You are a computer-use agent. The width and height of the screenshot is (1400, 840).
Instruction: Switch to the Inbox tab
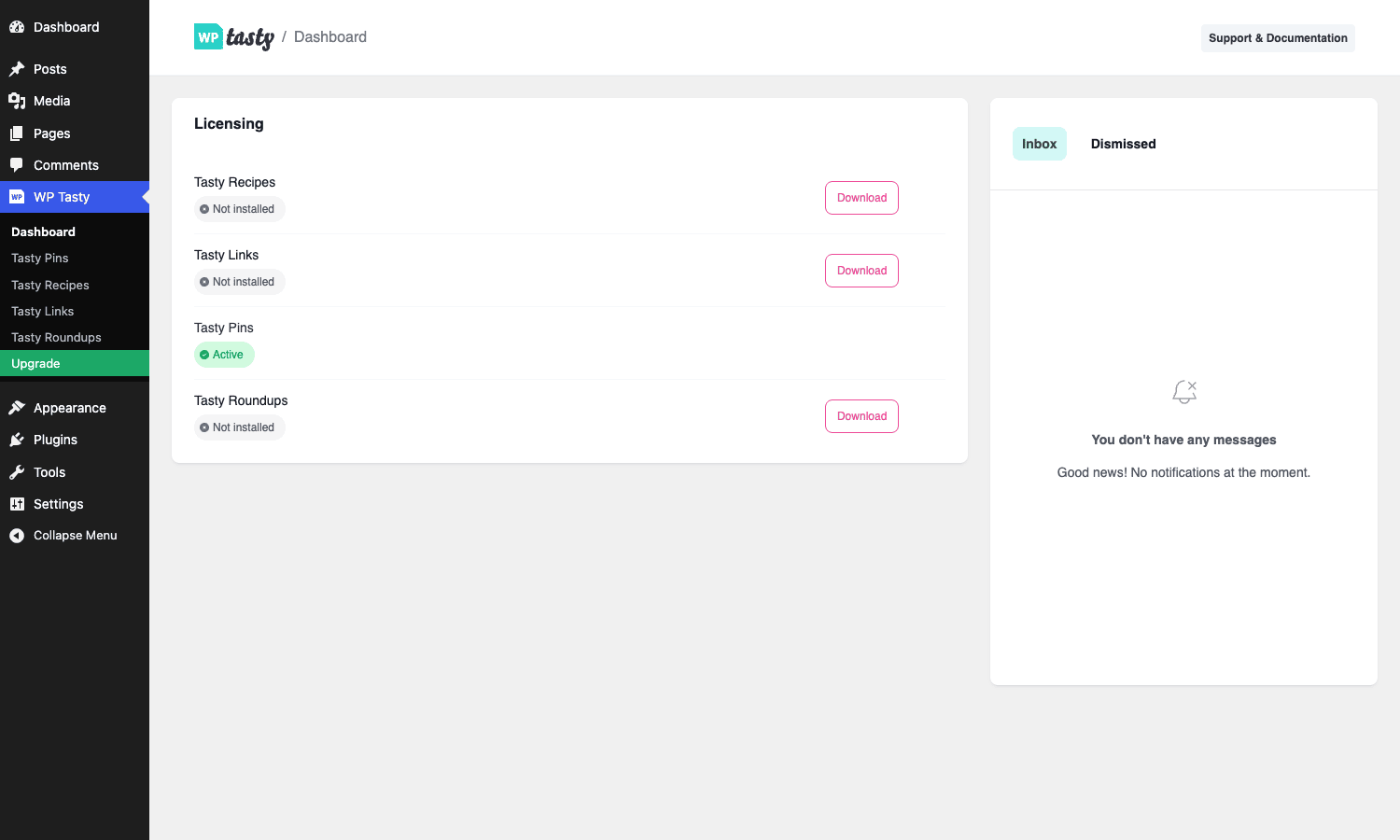click(1040, 144)
